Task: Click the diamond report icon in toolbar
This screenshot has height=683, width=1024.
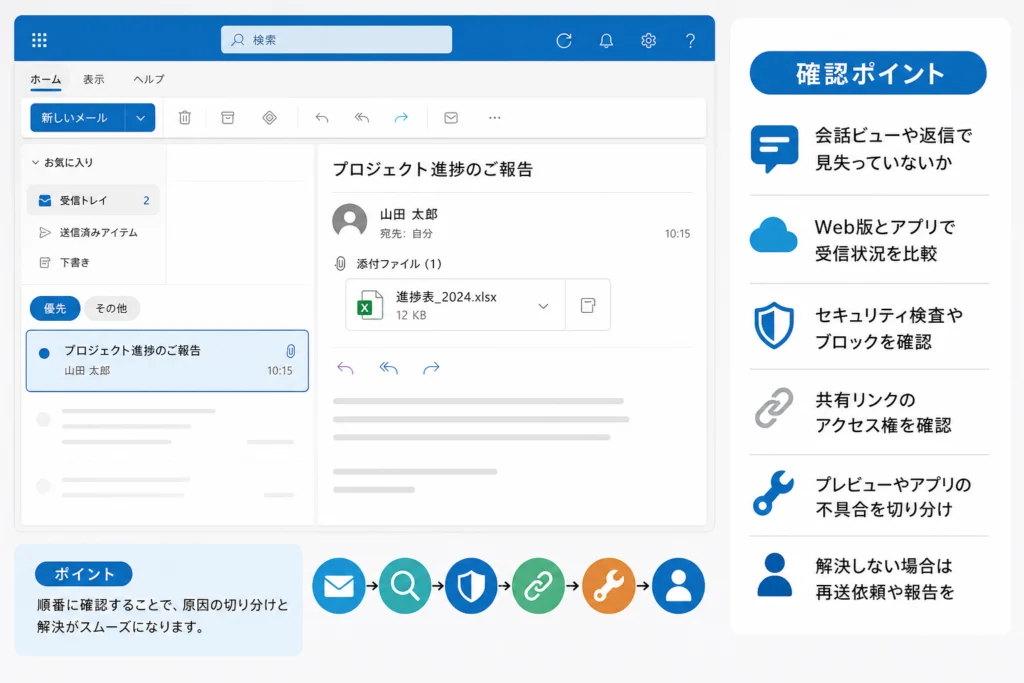Action: 270,118
